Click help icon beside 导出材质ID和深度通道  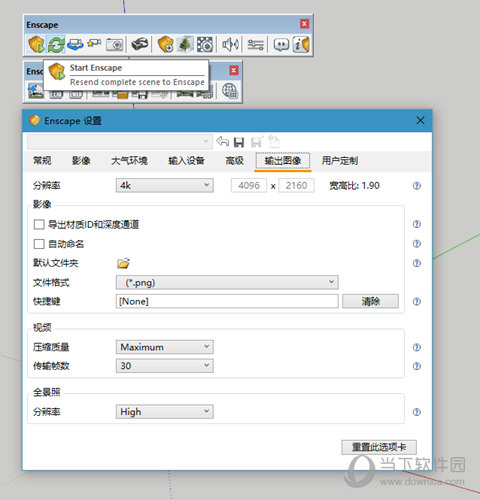[x=417, y=224]
